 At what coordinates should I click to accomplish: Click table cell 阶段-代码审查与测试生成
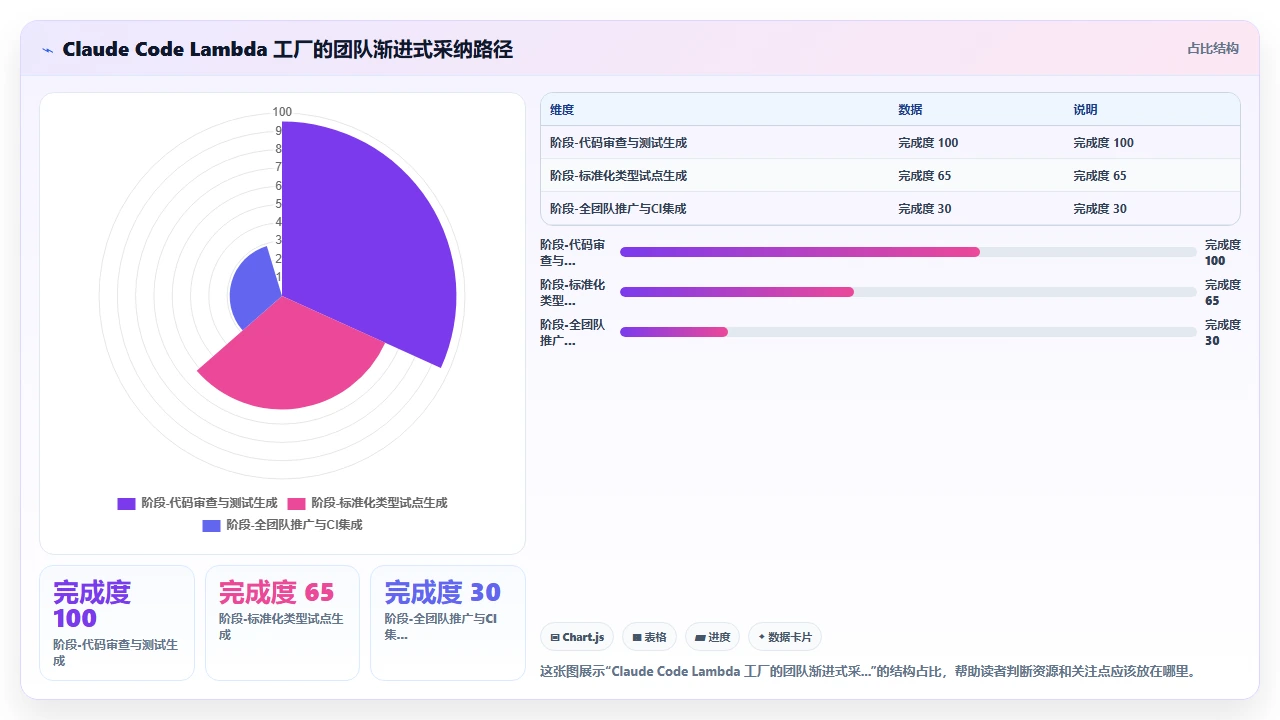pos(618,143)
